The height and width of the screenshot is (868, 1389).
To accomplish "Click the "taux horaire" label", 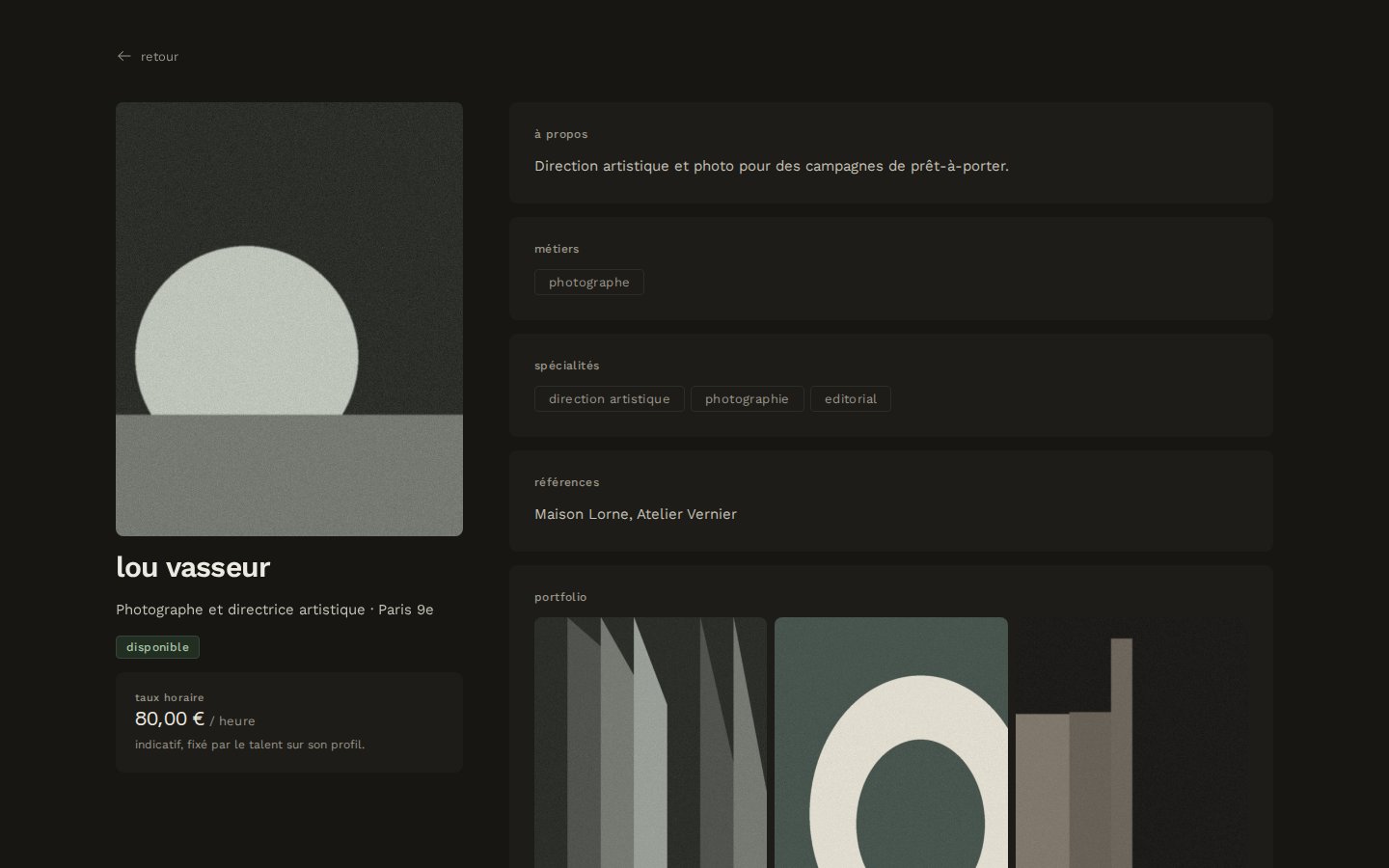I will point(170,697).
